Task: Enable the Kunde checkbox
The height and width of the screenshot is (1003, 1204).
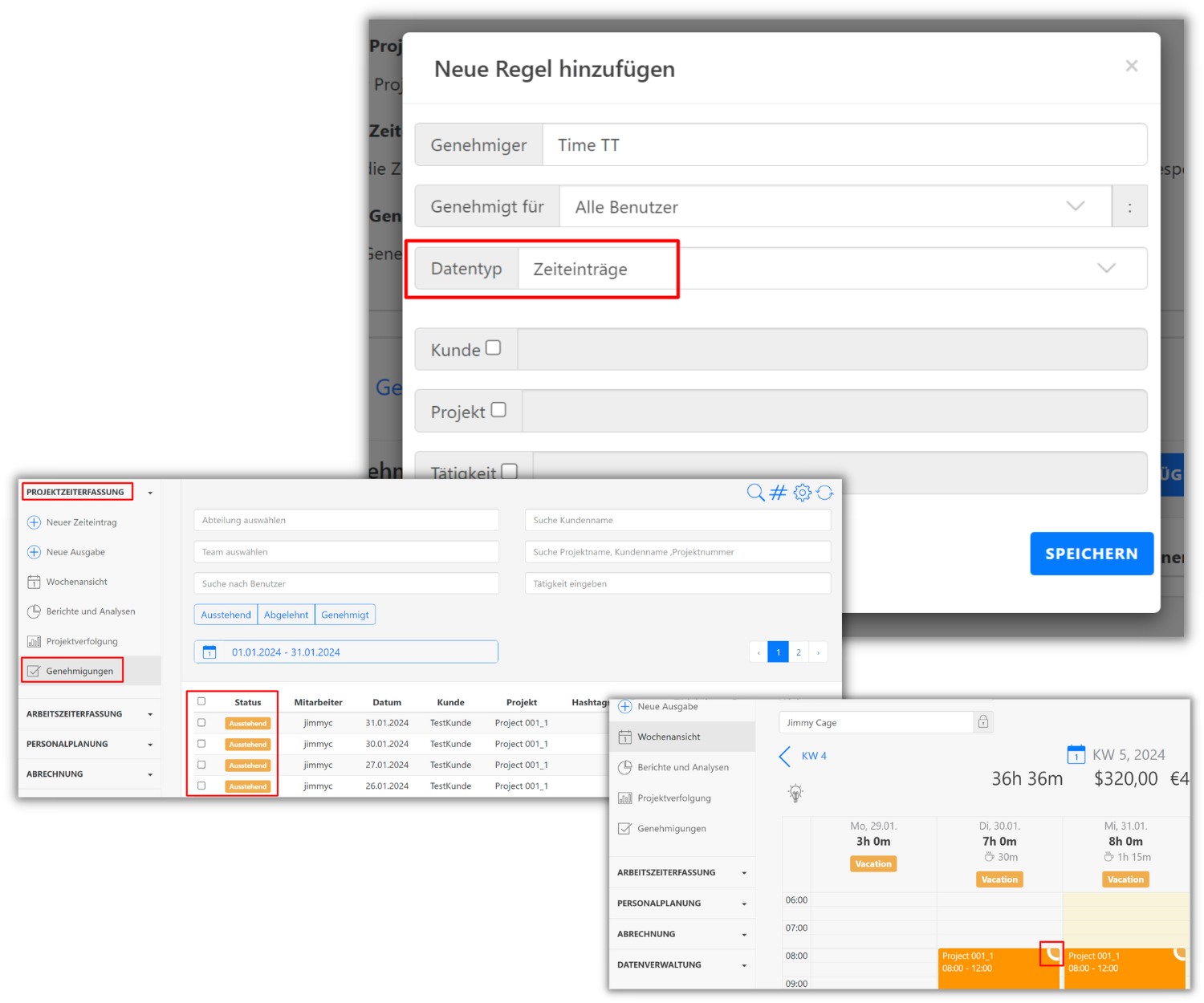Action: [494, 348]
